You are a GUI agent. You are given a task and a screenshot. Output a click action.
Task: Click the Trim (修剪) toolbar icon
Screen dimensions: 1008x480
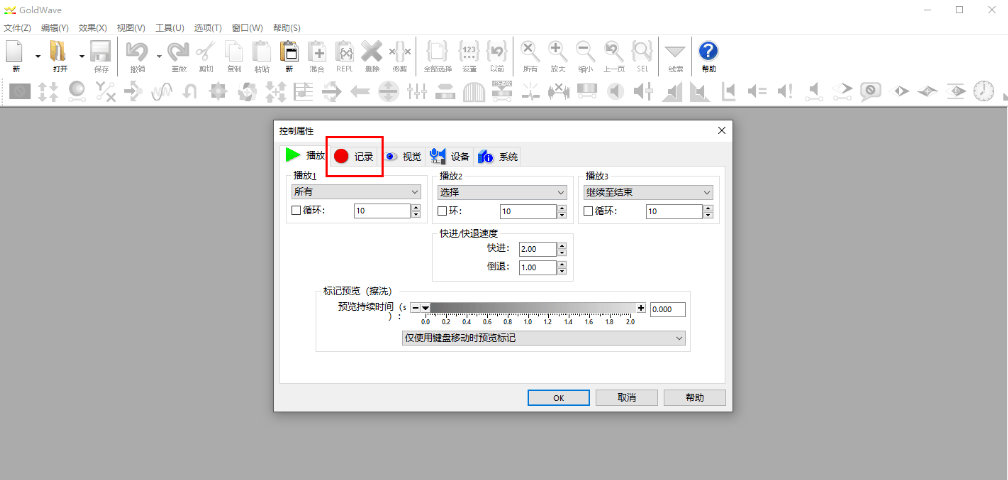400,51
